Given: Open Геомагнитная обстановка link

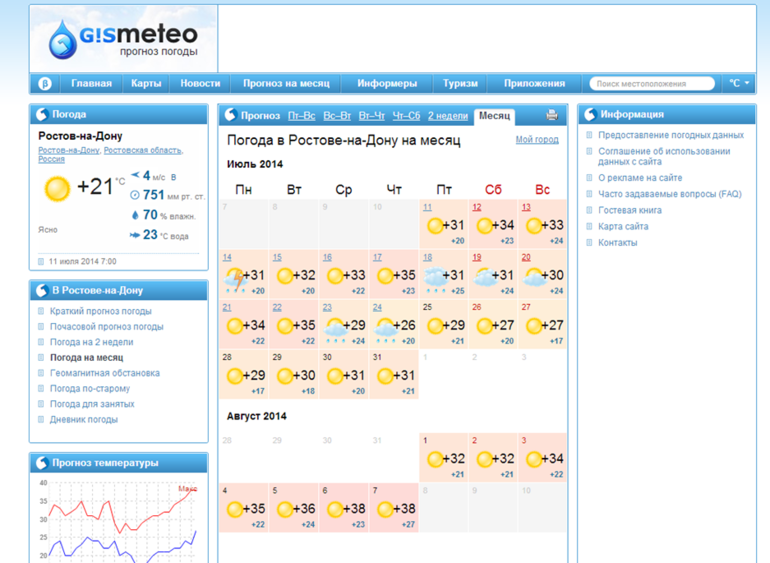Looking at the screenshot, I should (104, 373).
